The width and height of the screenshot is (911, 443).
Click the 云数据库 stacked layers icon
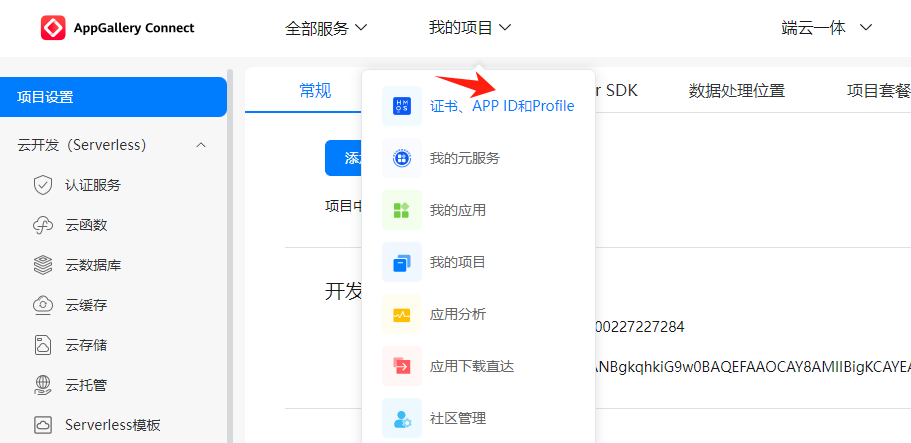pos(43,266)
